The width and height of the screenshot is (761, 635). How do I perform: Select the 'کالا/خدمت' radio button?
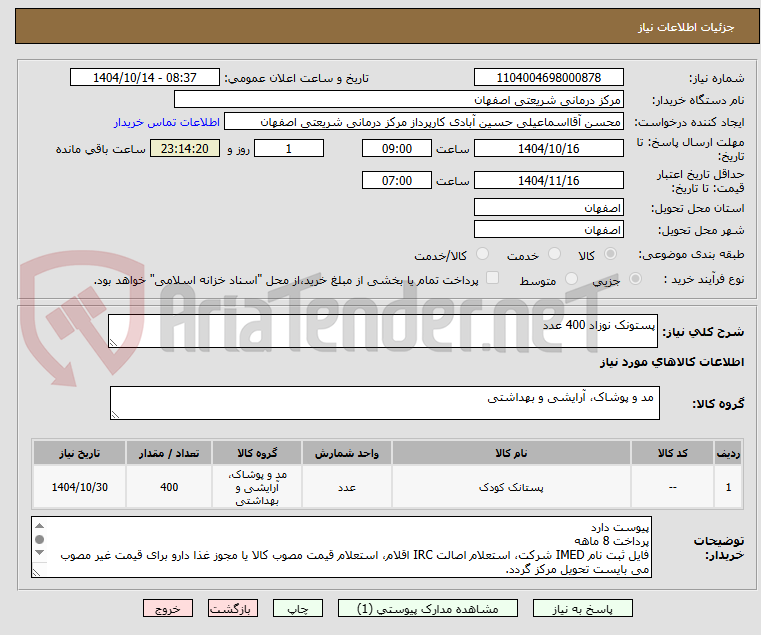click(x=482, y=254)
